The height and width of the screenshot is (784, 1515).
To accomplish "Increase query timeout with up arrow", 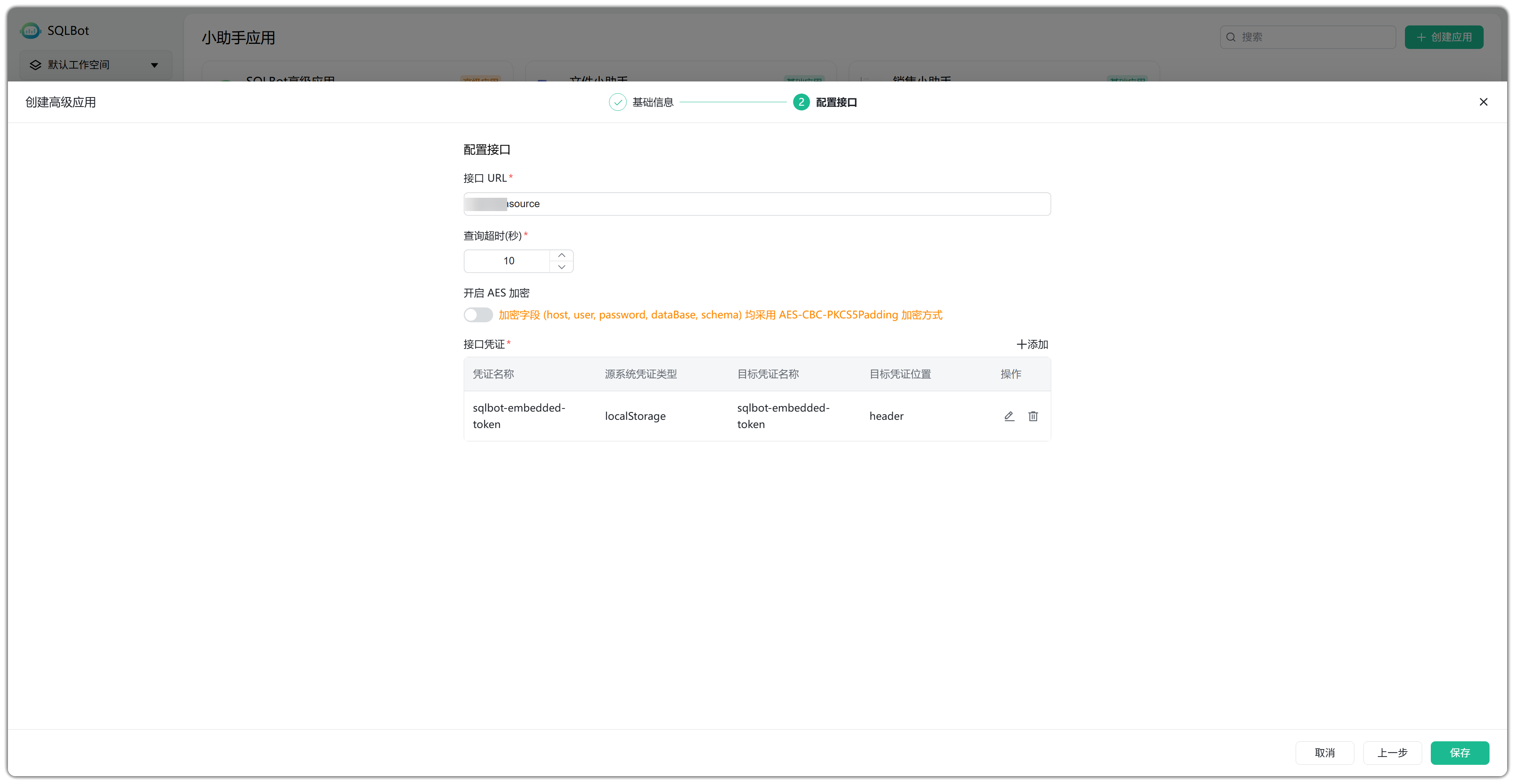I will click(562, 255).
